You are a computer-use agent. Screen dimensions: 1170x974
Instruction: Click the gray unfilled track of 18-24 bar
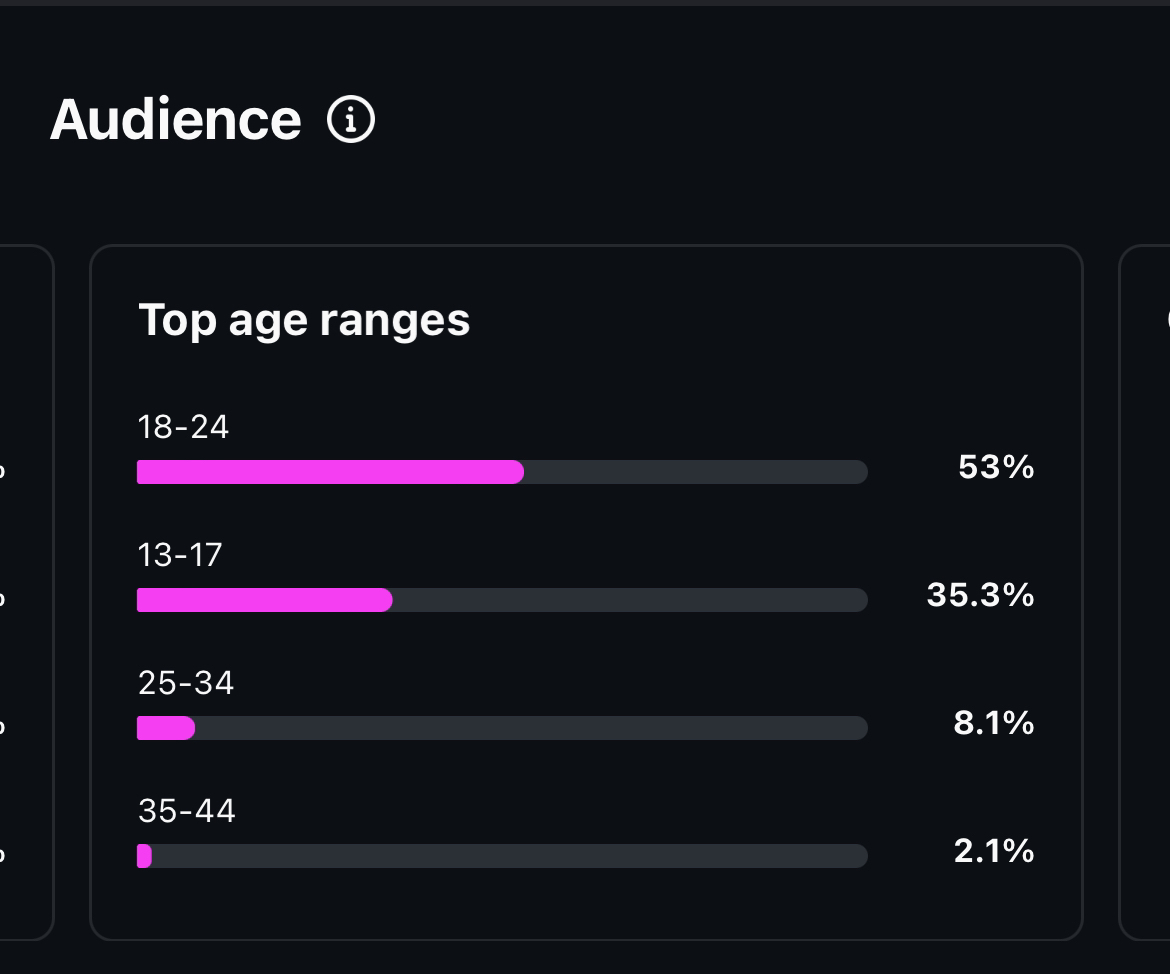[x=695, y=472]
